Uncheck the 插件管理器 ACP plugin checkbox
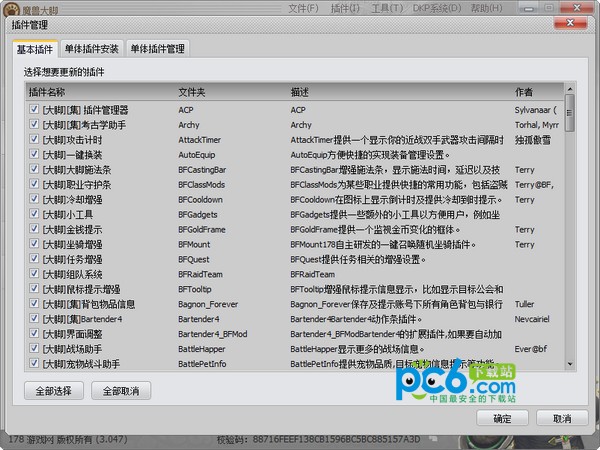Viewport: 600px width, 450px height. coord(34,109)
